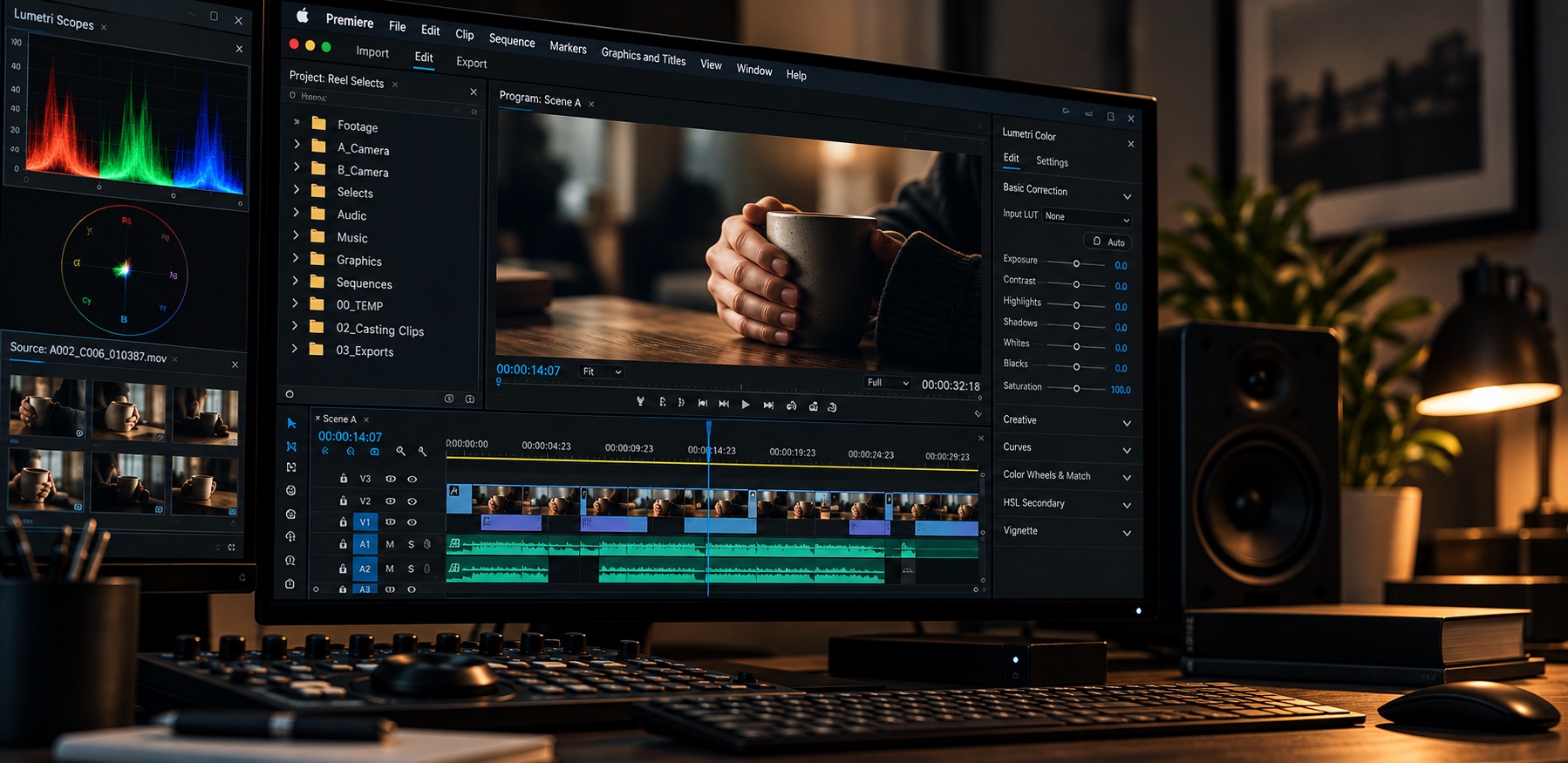Adjust the Saturation slider handle
The width and height of the screenshot is (1568, 763).
point(1076,388)
